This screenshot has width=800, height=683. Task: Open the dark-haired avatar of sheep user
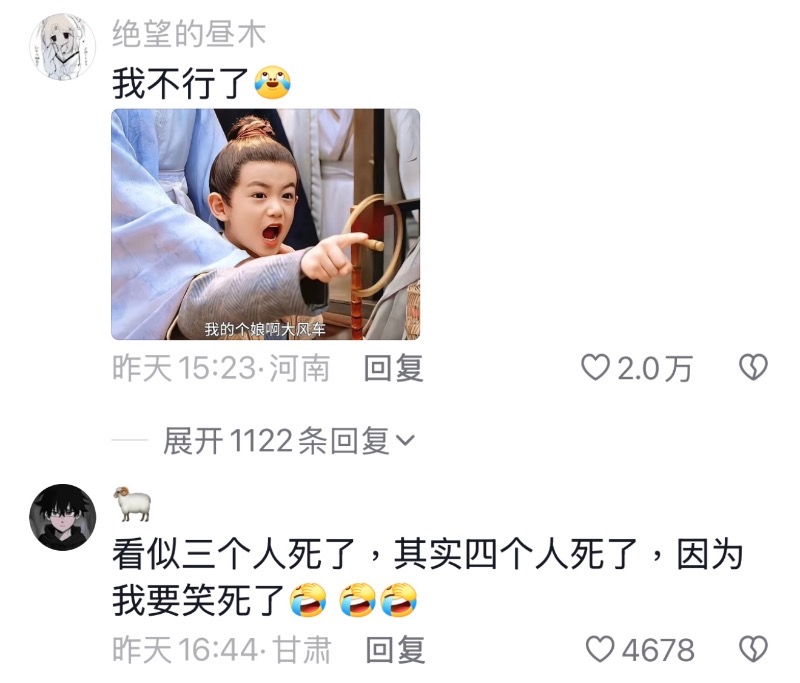pyautogui.click(x=62, y=517)
